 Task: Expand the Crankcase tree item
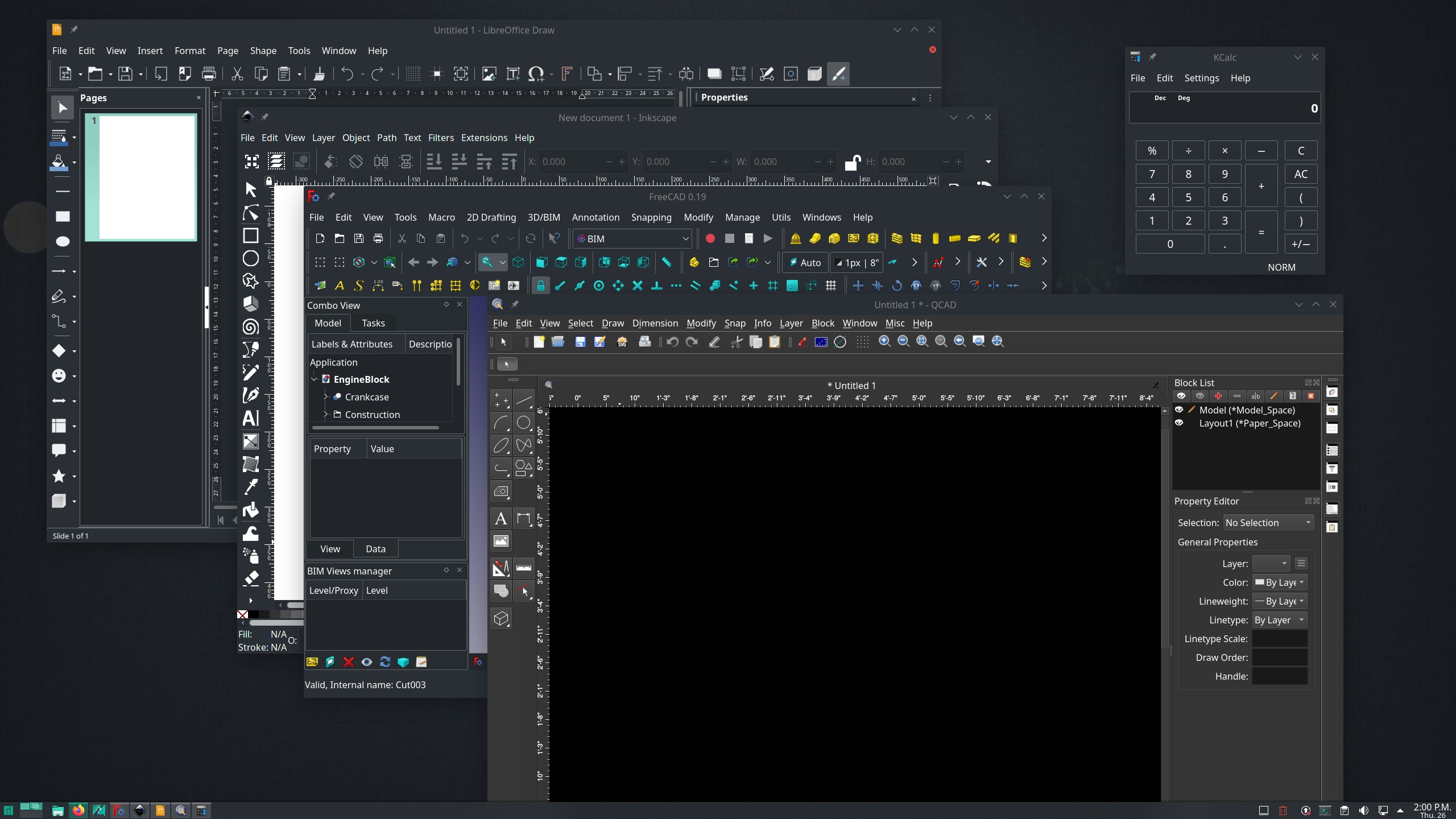coord(325,397)
